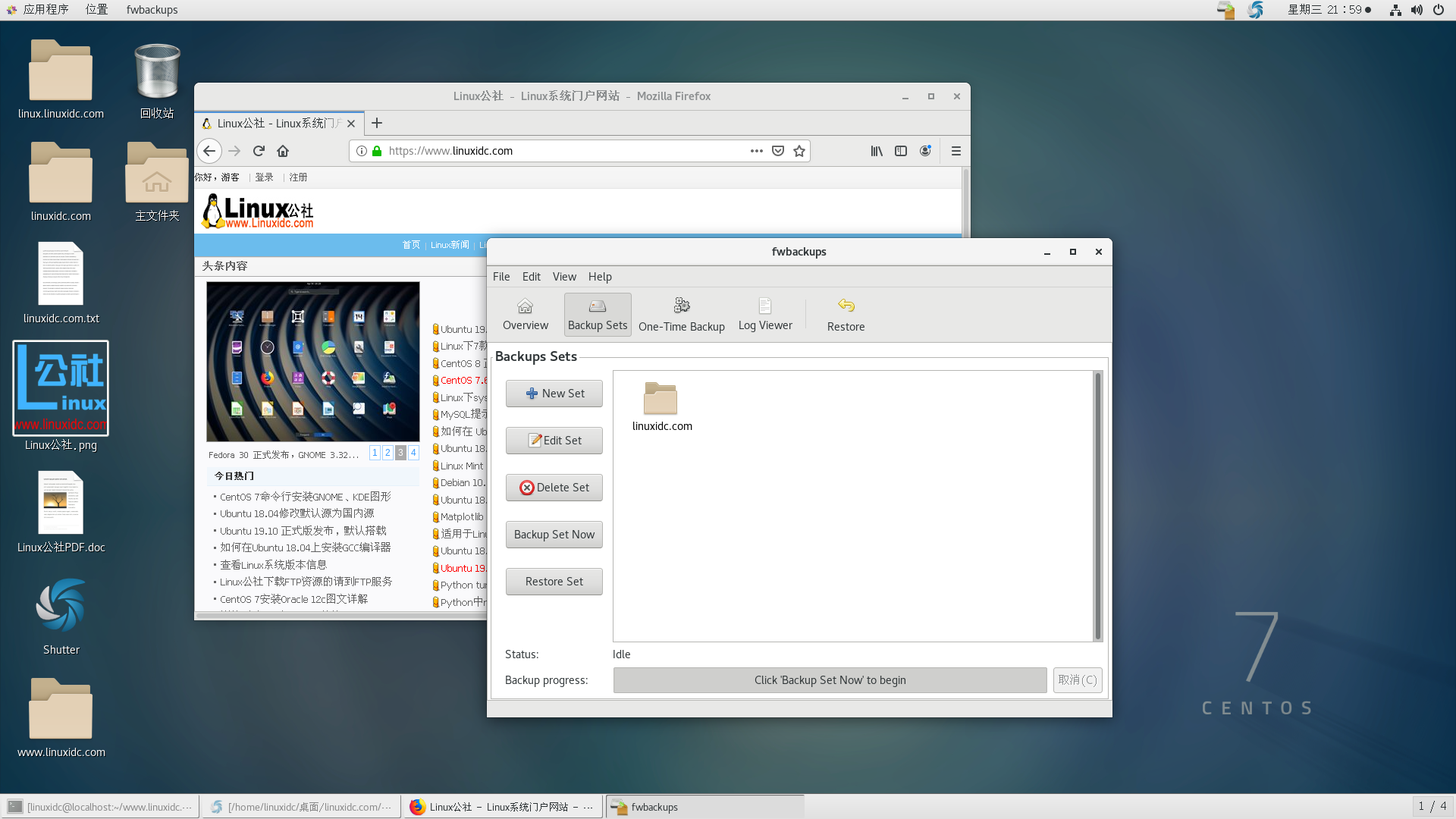The height and width of the screenshot is (819, 1456).
Task: Click the One-Time Backup icon
Action: click(682, 312)
